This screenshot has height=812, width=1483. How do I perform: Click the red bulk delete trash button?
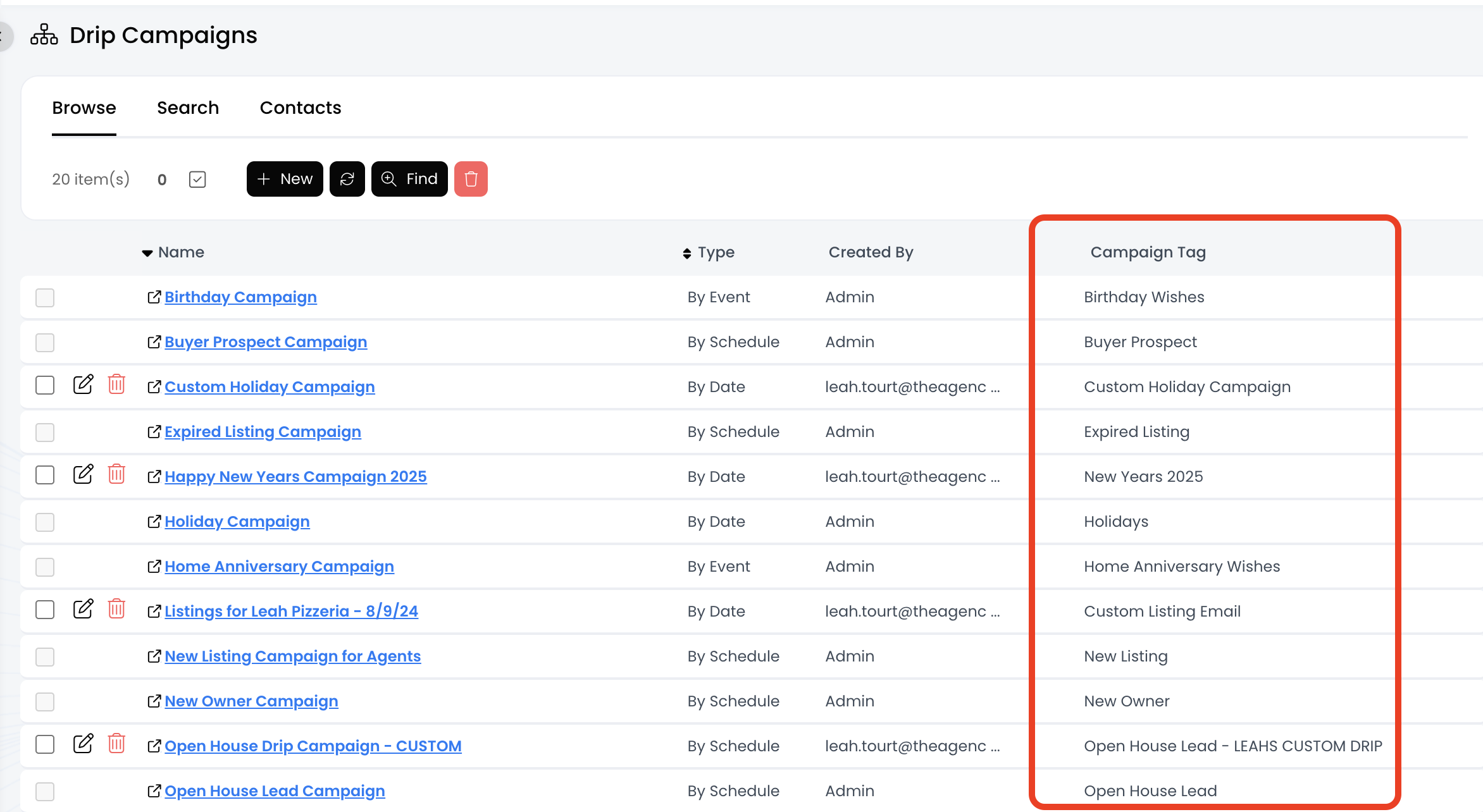click(x=471, y=179)
